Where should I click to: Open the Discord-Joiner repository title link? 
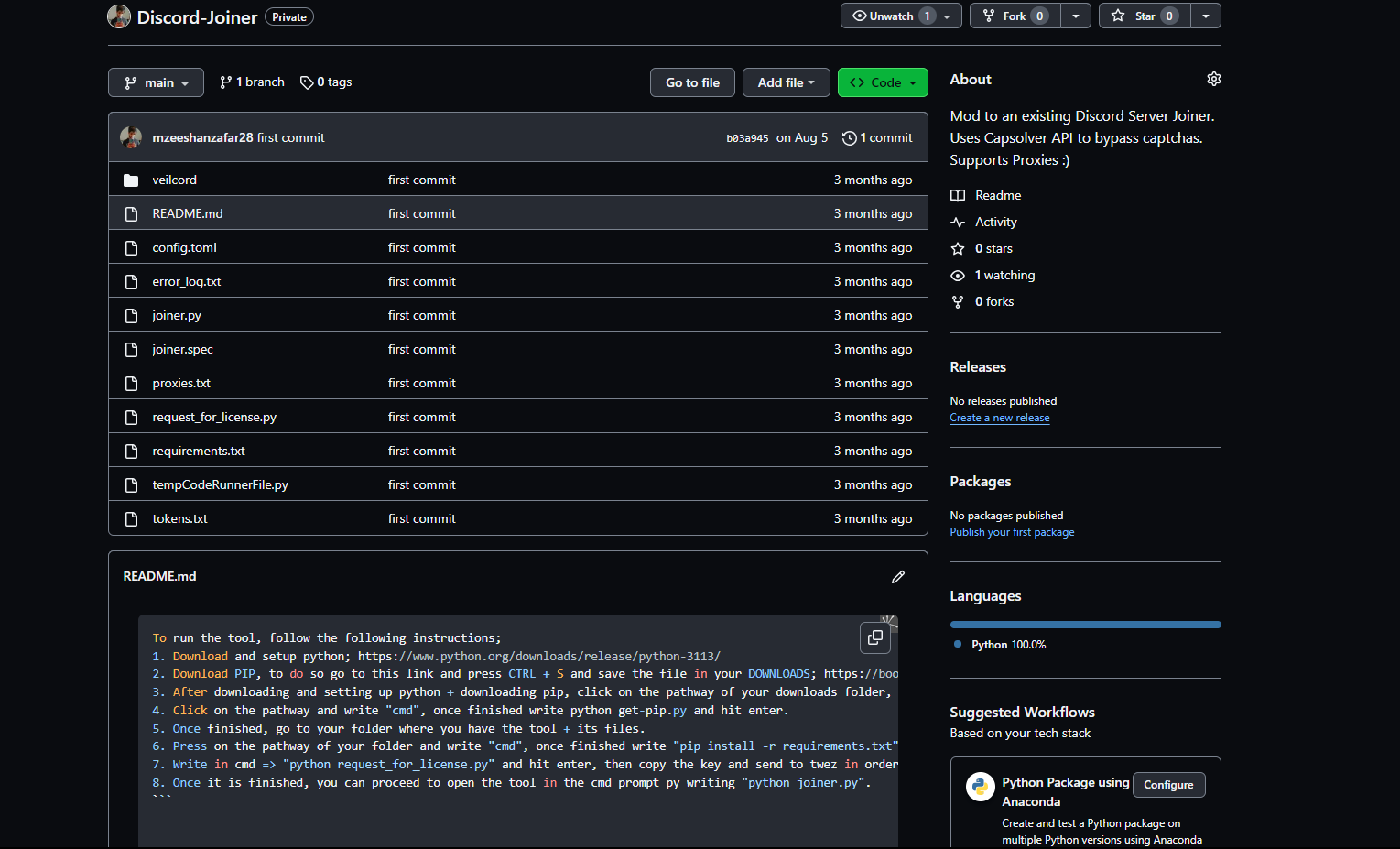click(x=197, y=16)
